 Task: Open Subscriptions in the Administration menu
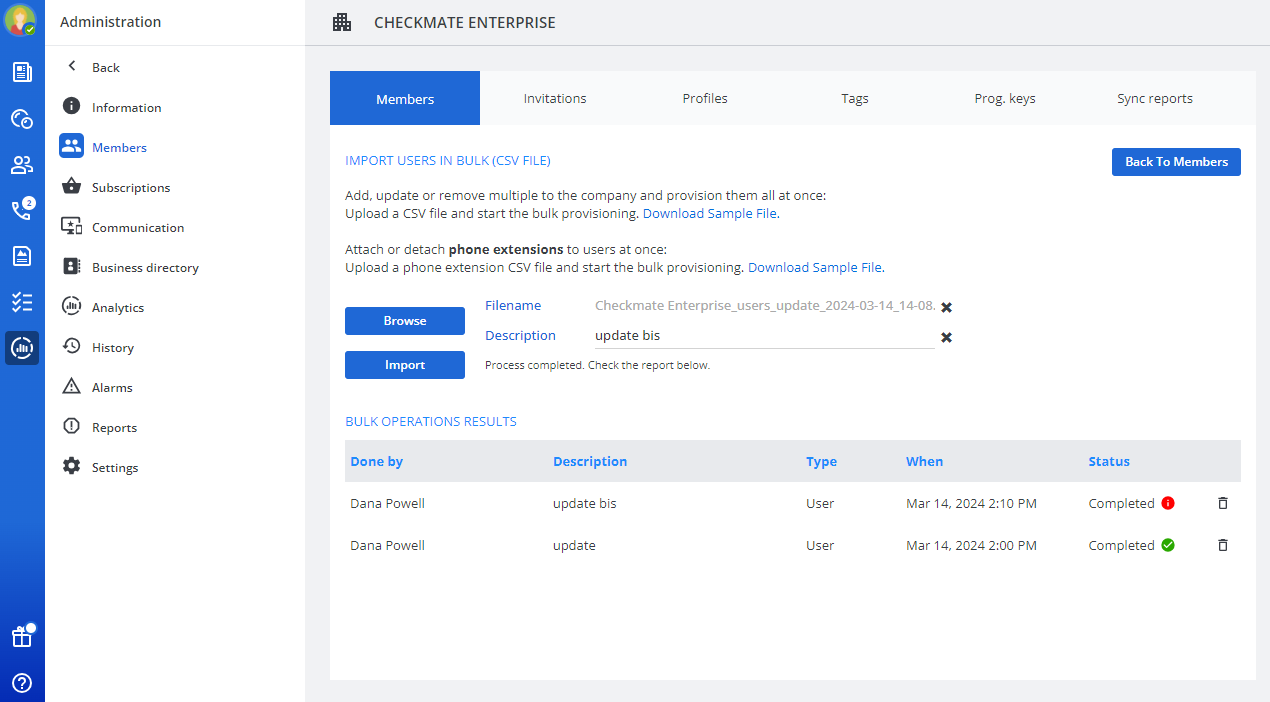click(130, 187)
